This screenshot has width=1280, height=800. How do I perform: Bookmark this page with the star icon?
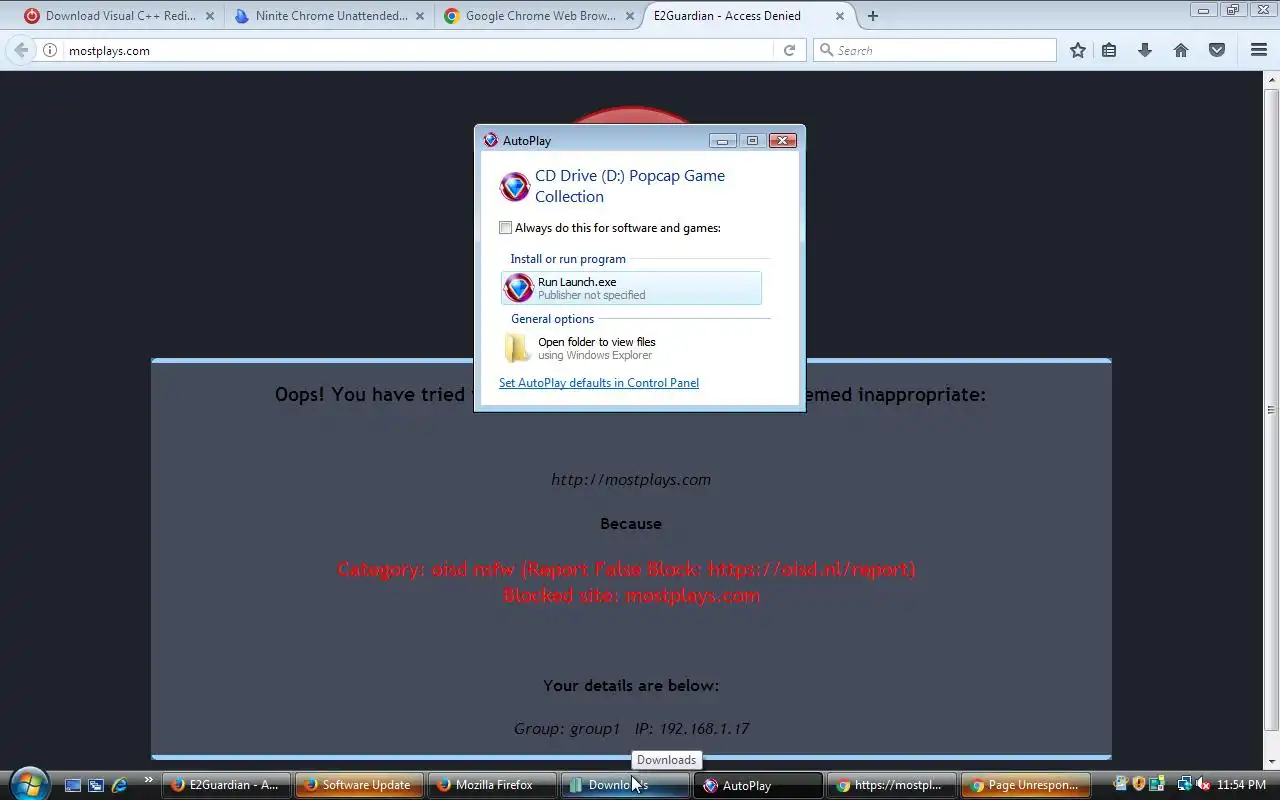click(x=1078, y=50)
